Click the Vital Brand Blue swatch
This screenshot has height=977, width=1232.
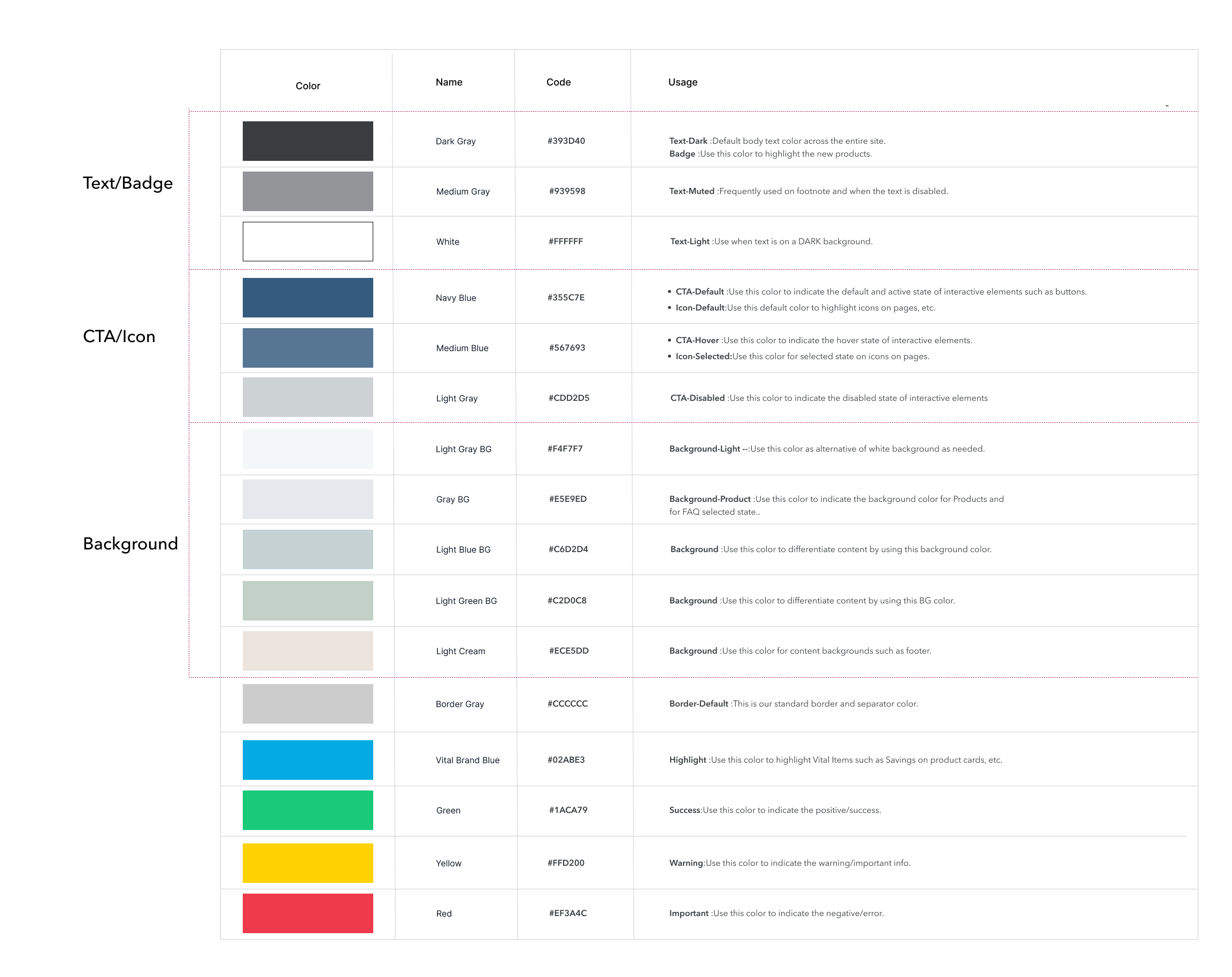pos(307,759)
